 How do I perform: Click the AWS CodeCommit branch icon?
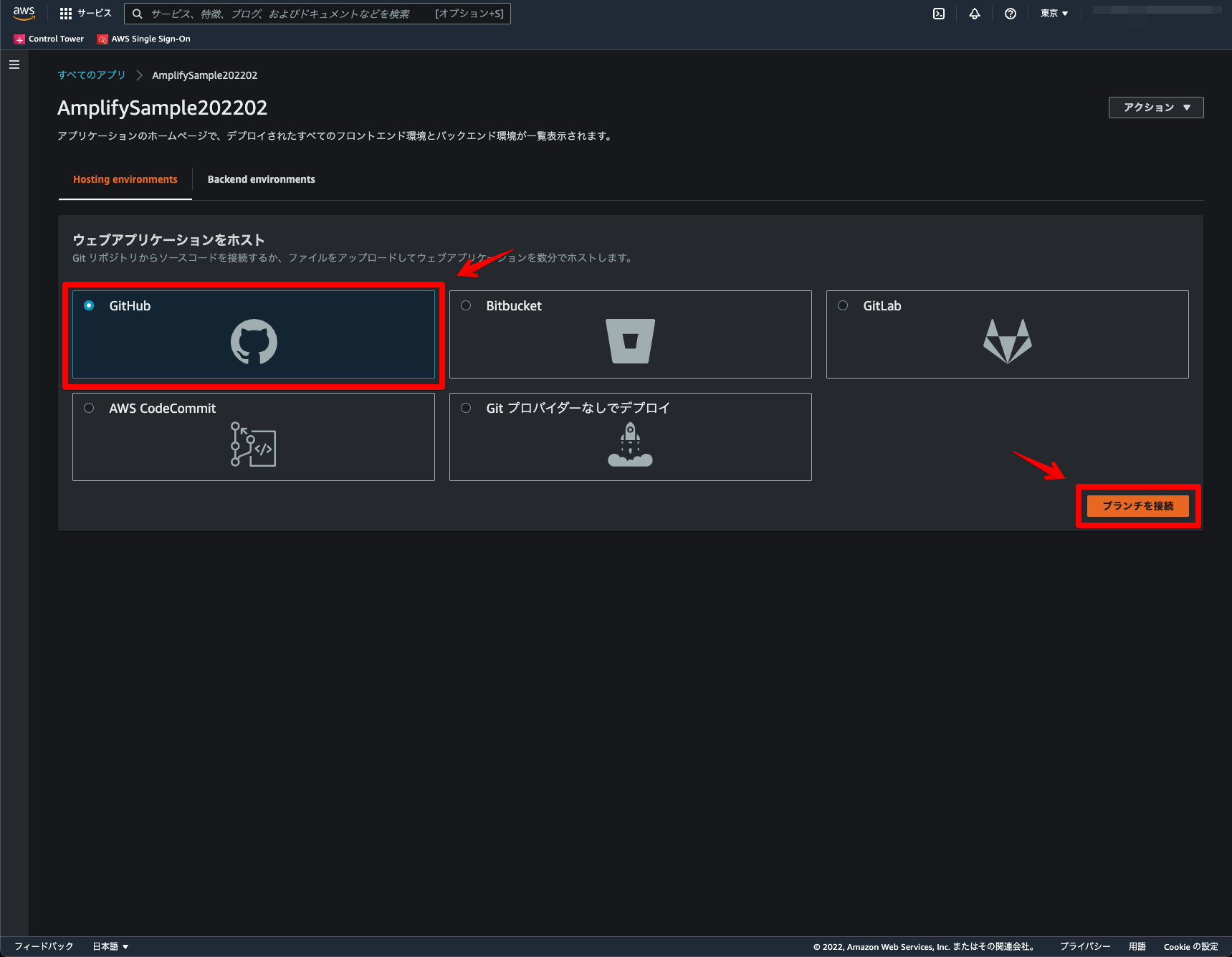click(x=253, y=444)
